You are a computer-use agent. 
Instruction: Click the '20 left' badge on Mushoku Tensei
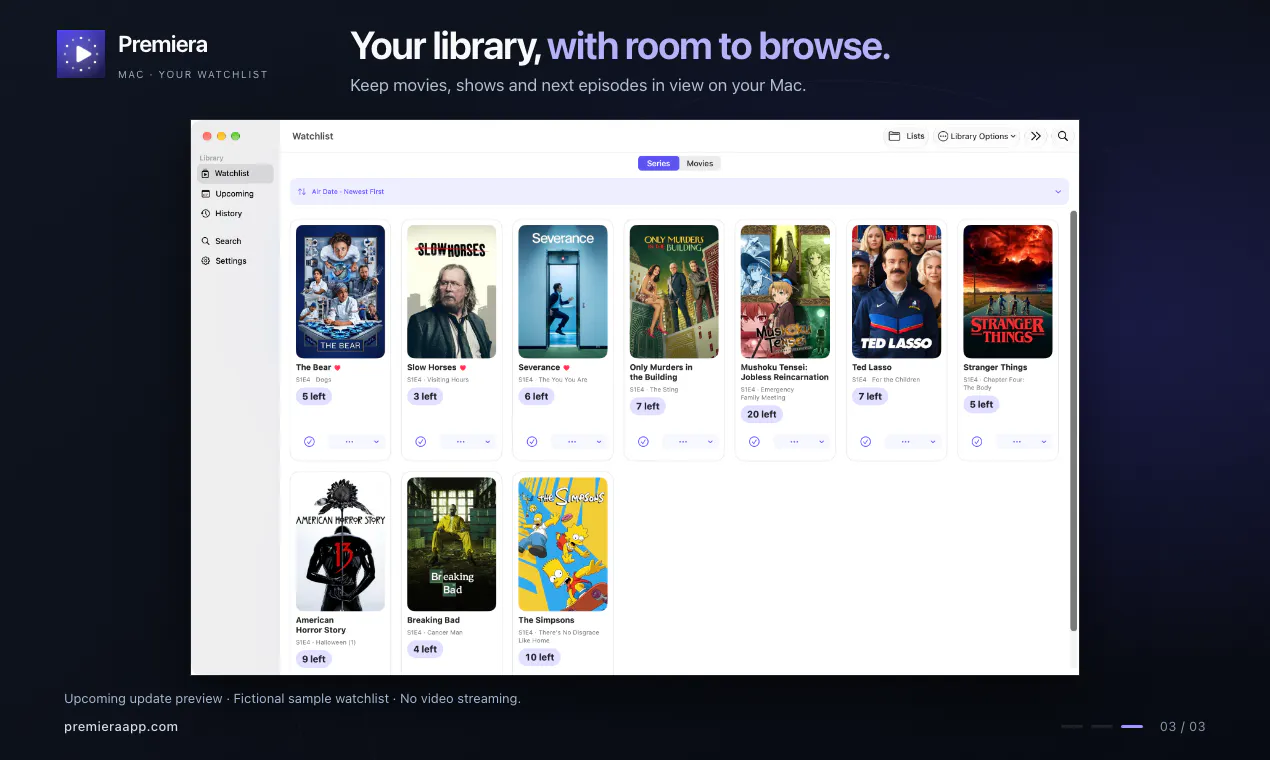point(762,414)
